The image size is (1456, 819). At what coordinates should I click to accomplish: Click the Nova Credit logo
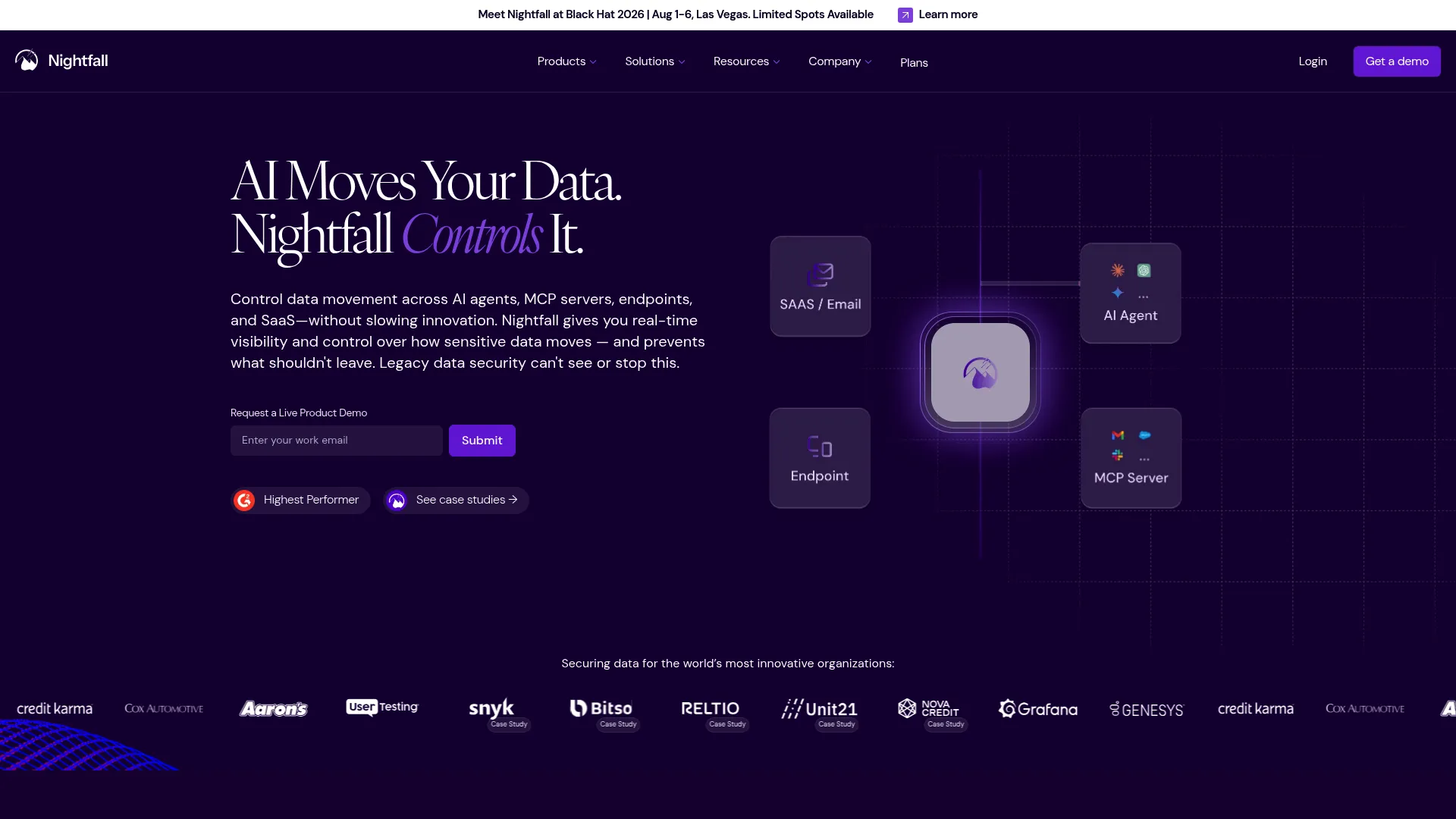(928, 708)
